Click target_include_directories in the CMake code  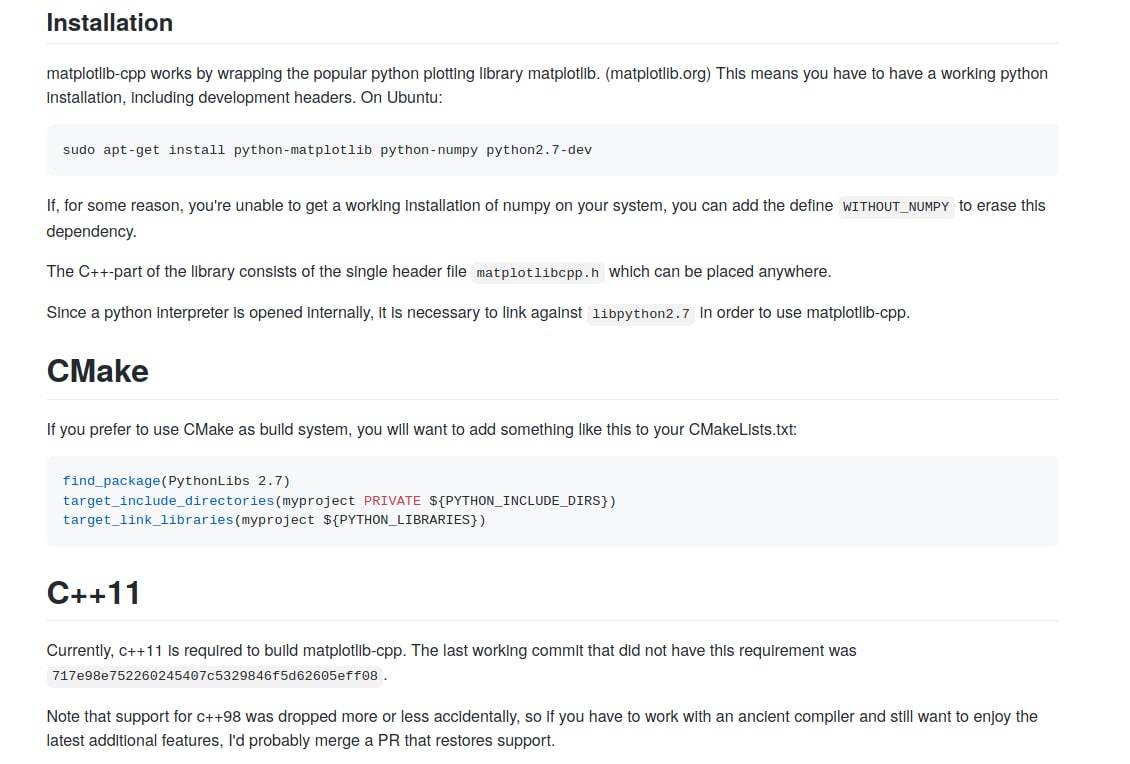[x=168, y=500]
